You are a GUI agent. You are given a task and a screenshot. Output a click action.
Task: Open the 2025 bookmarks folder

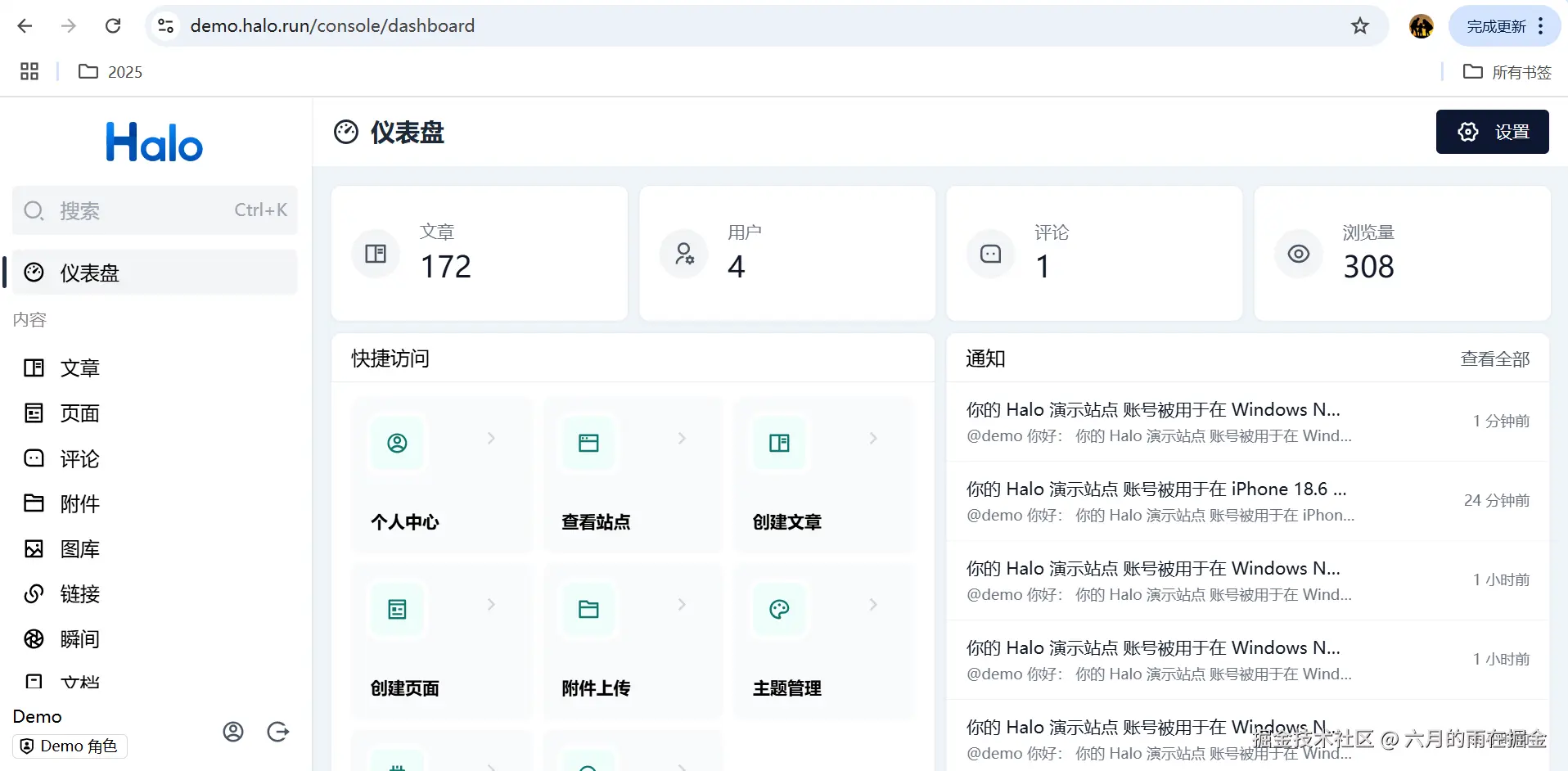pos(110,72)
